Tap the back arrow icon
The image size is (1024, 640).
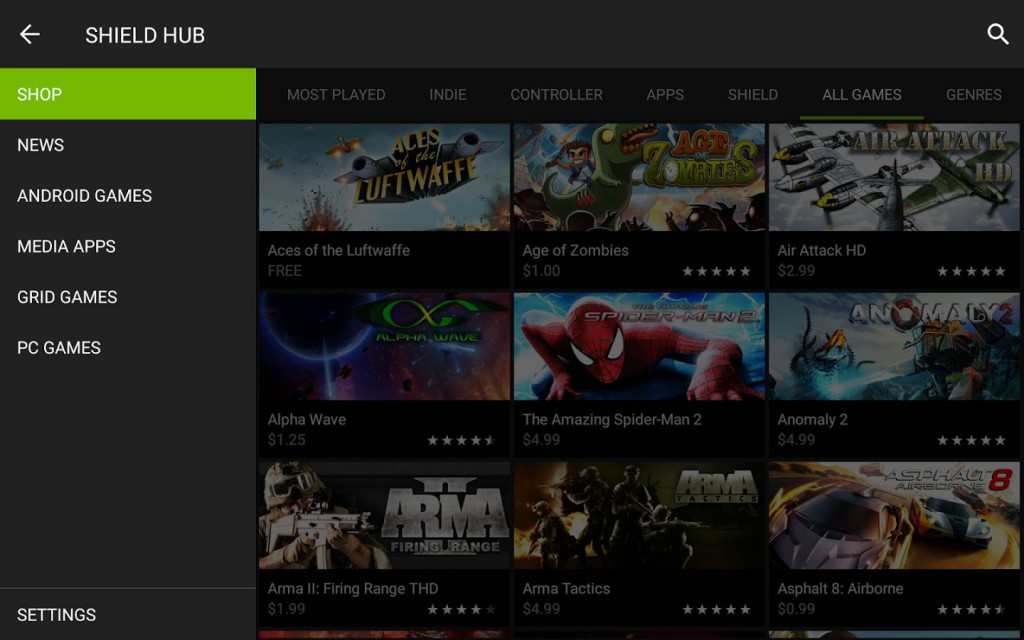[29, 34]
